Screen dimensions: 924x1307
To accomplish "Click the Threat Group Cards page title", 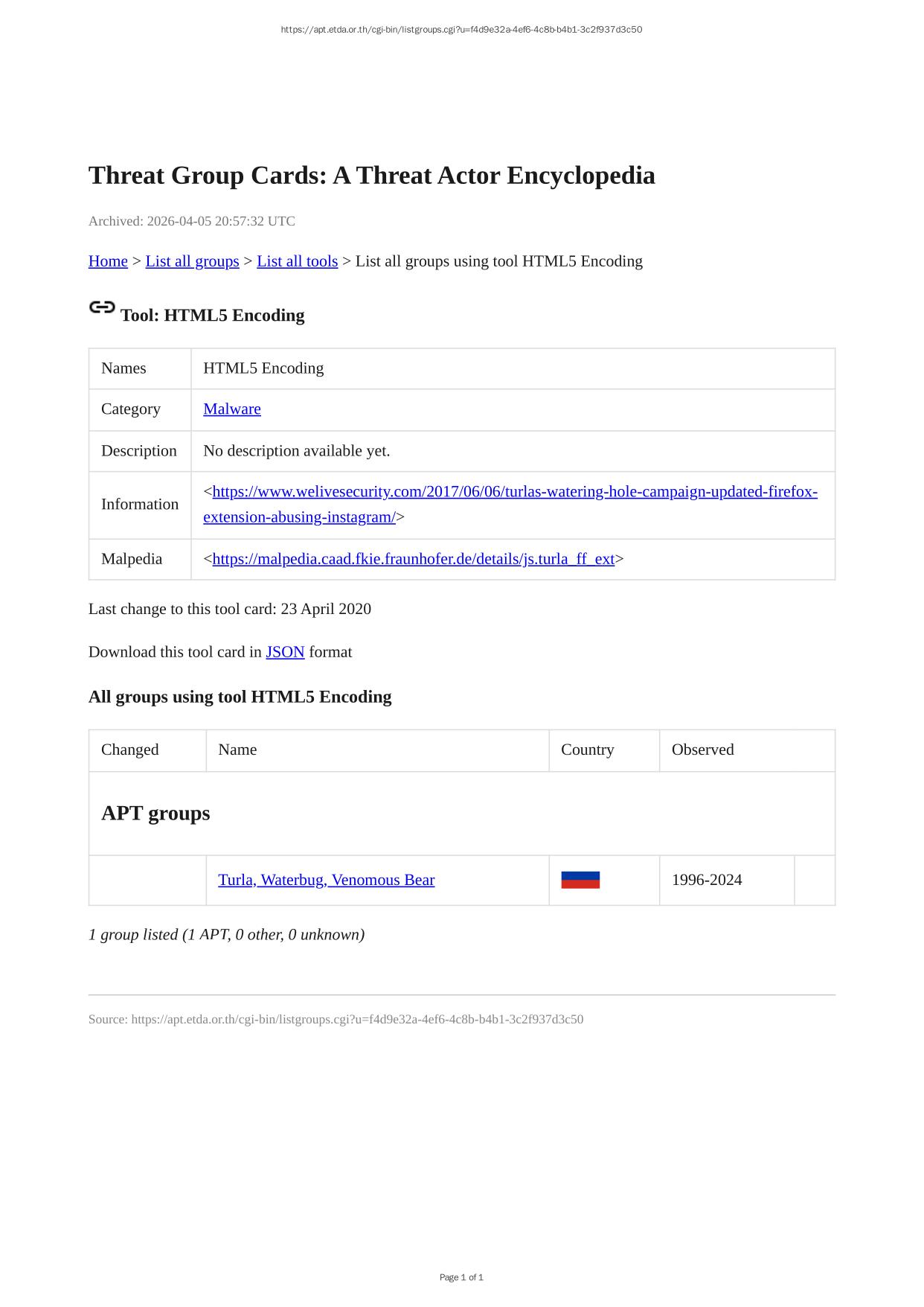I will [x=371, y=176].
